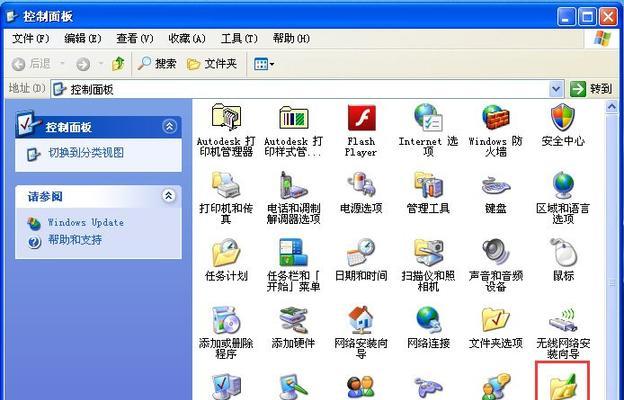Collapse the 控制面板 sidebar section
Screen dimensions: 624x400
coord(169,127)
